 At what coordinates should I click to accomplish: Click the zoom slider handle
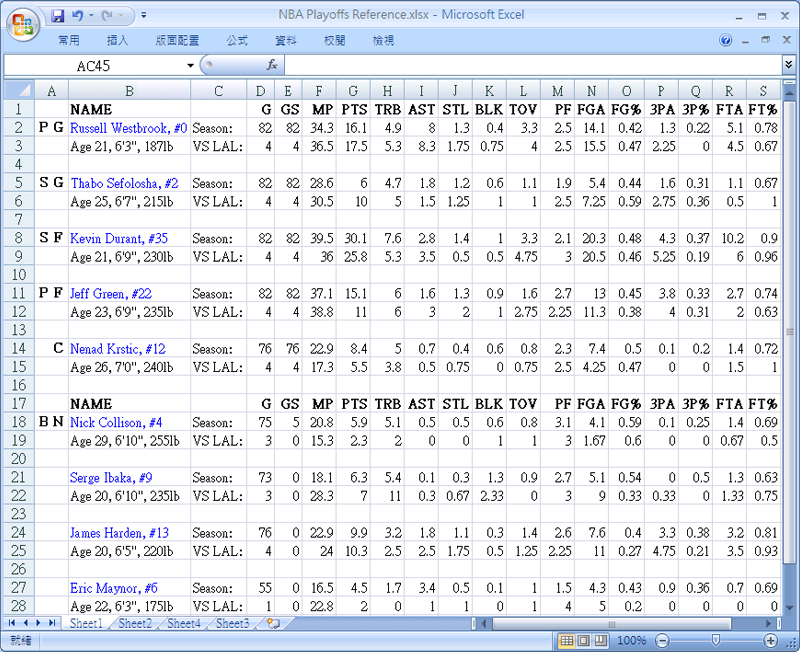[x=716, y=640]
